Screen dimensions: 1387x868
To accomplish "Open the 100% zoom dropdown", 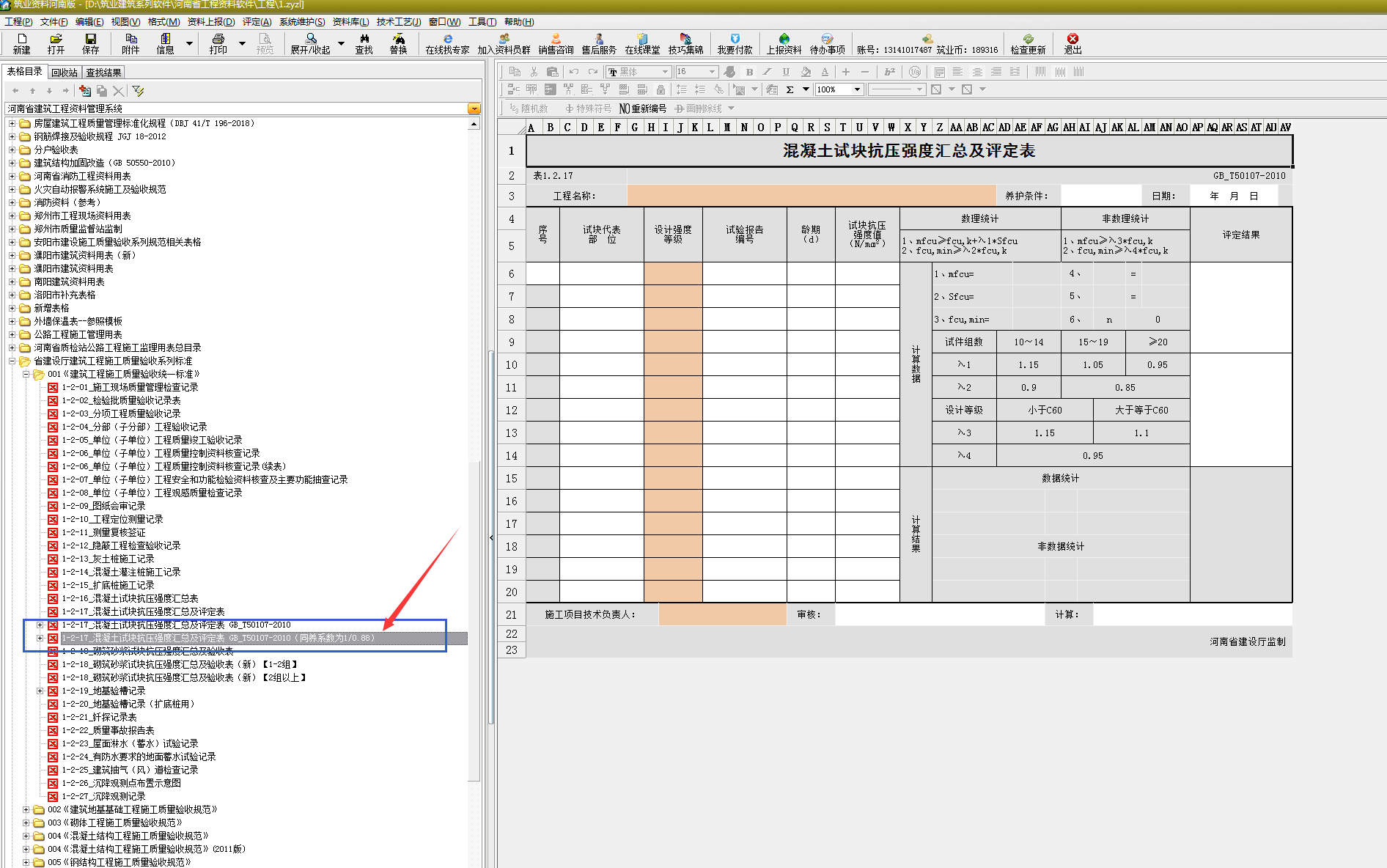I will tap(857, 89).
